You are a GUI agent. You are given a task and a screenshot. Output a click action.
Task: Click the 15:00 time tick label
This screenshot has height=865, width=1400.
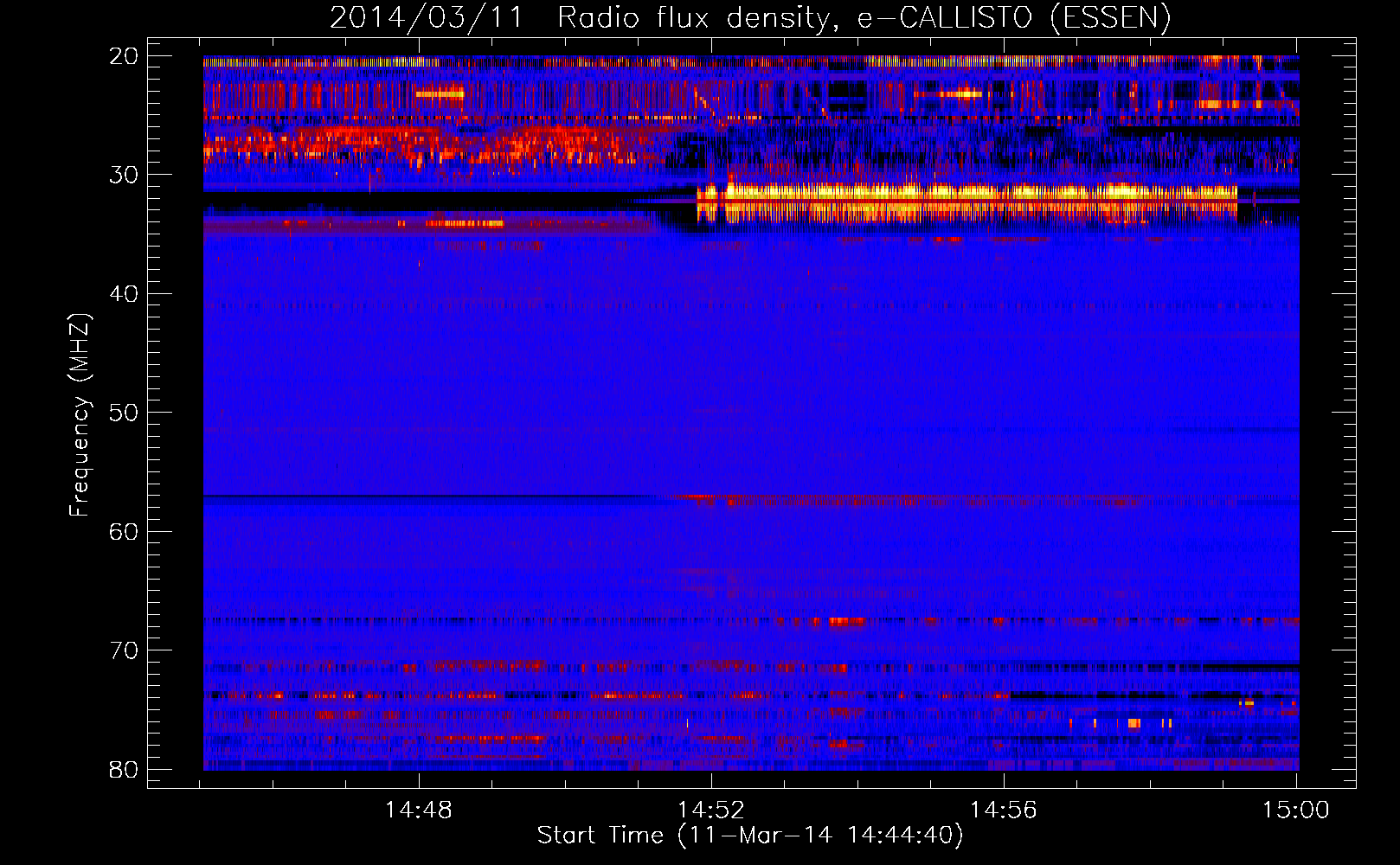click(1296, 811)
